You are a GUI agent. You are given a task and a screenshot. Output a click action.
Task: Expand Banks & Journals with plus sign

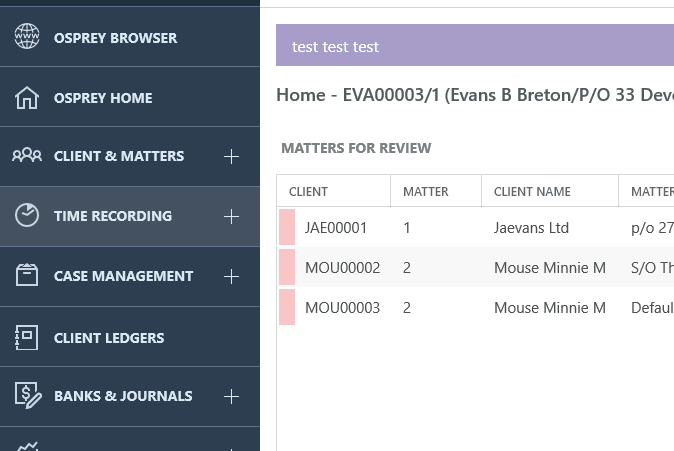pyautogui.click(x=231, y=396)
